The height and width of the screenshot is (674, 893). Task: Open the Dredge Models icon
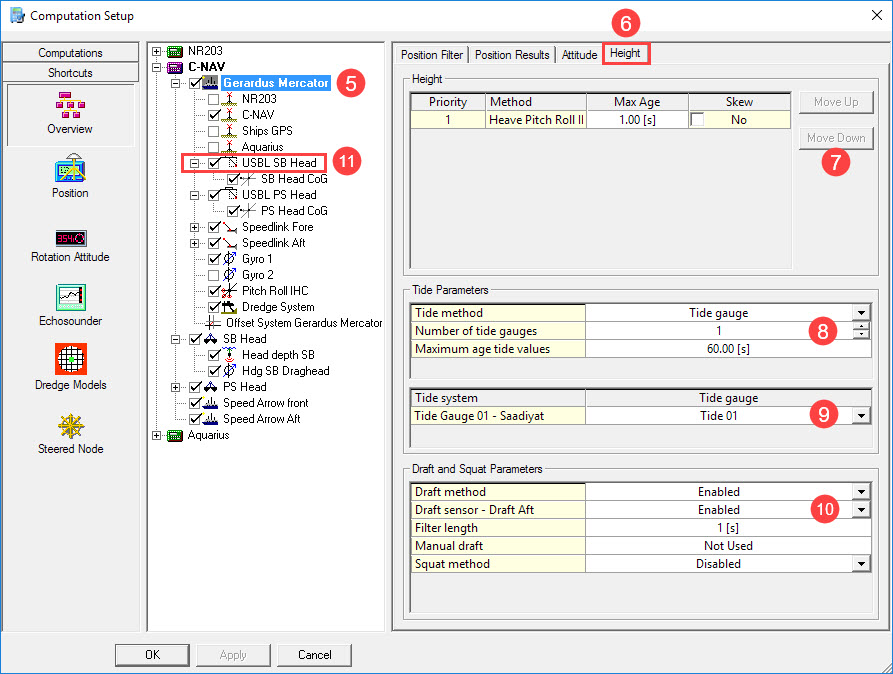point(70,360)
